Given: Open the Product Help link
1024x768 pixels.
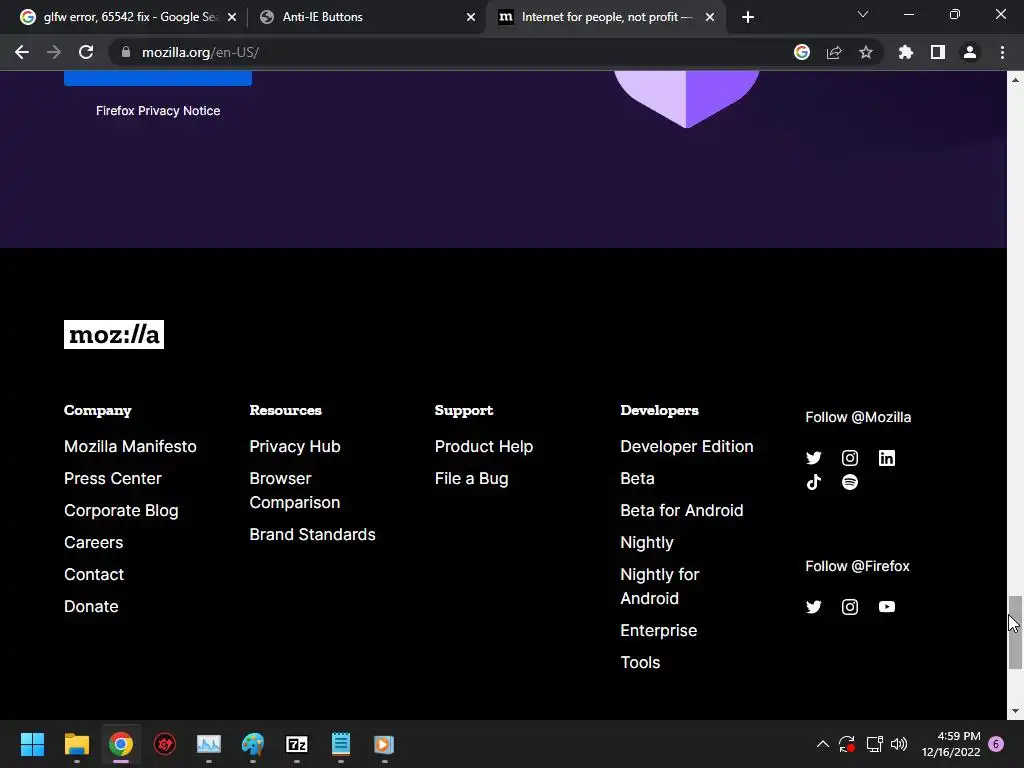Looking at the screenshot, I should coord(484,446).
